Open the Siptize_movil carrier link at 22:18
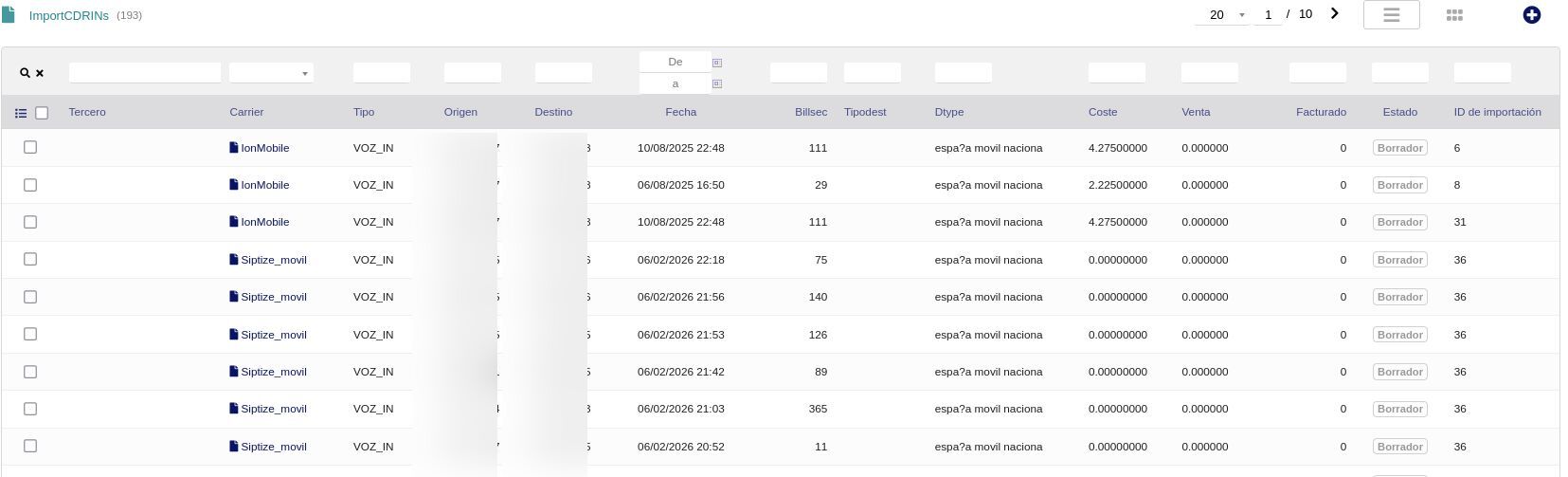Image resolution: width=1568 pixels, height=477 pixels. point(273,260)
